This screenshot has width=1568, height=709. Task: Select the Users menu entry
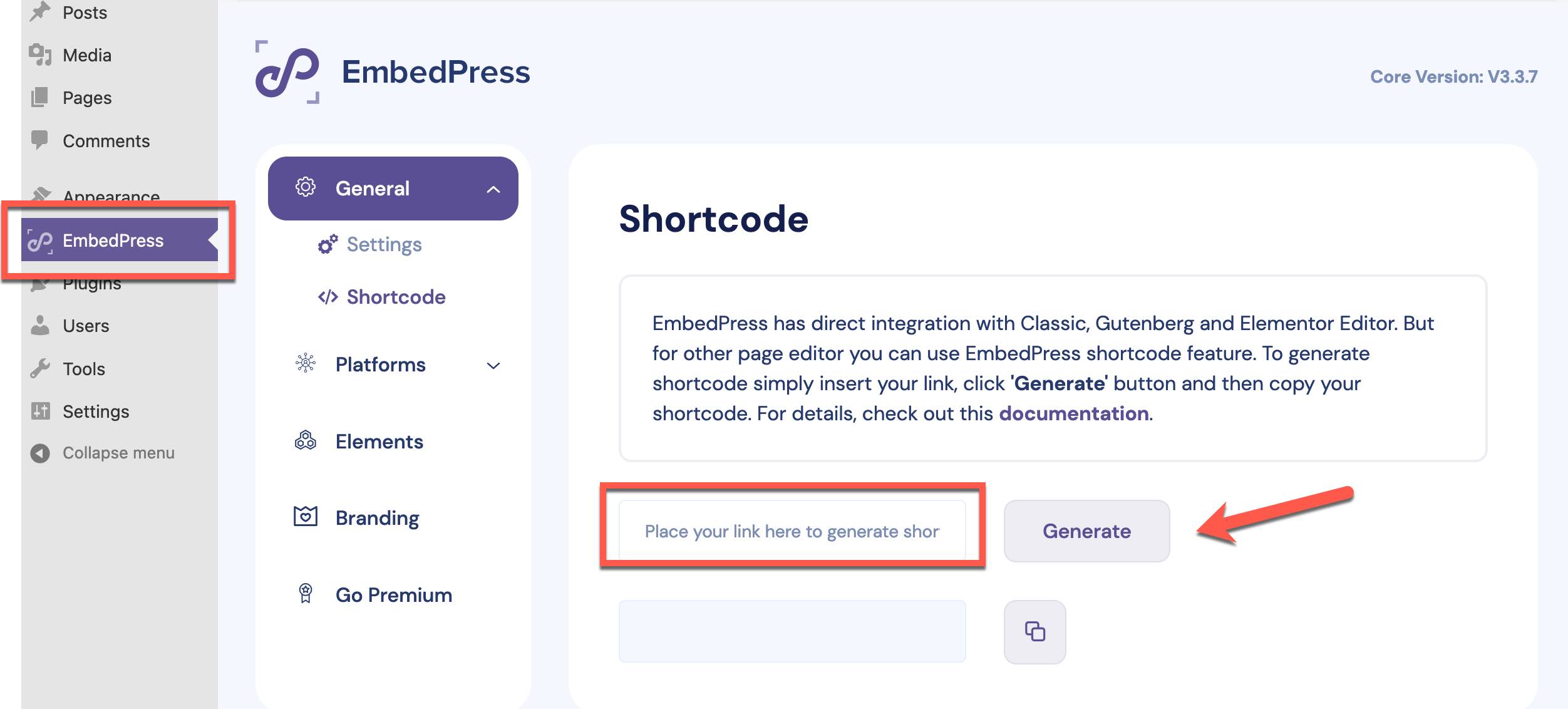tap(86, 325)
